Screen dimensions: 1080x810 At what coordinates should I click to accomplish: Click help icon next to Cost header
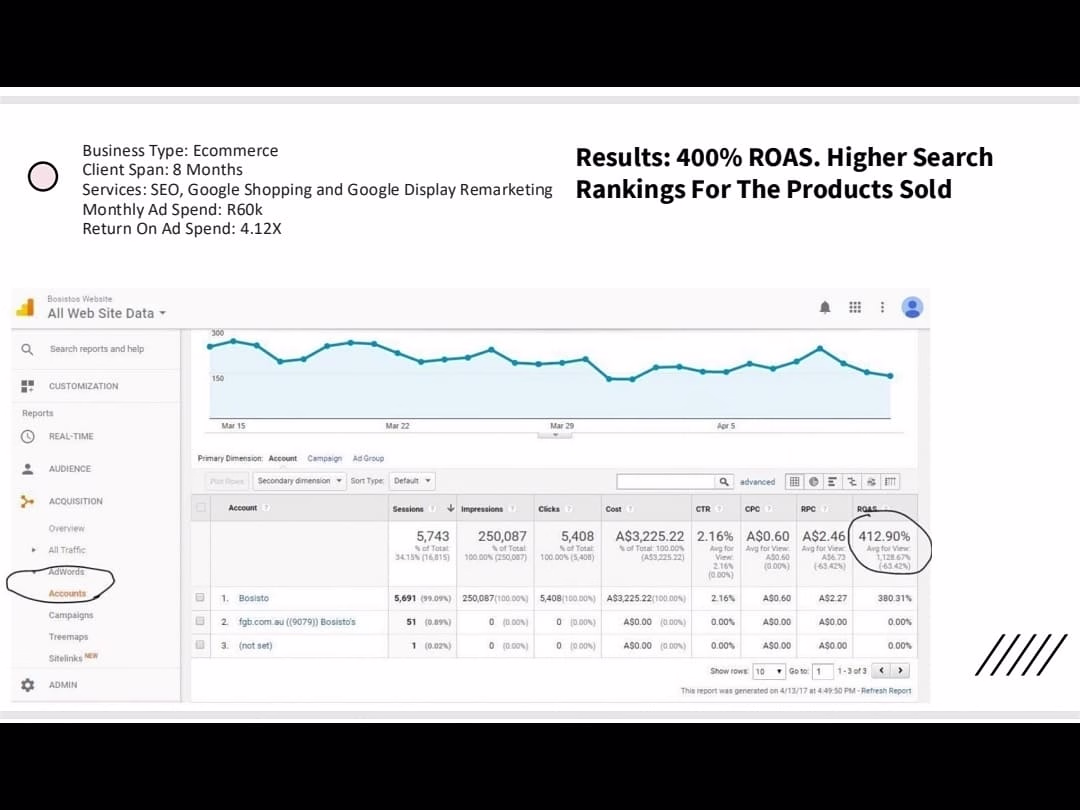point(630,509)
